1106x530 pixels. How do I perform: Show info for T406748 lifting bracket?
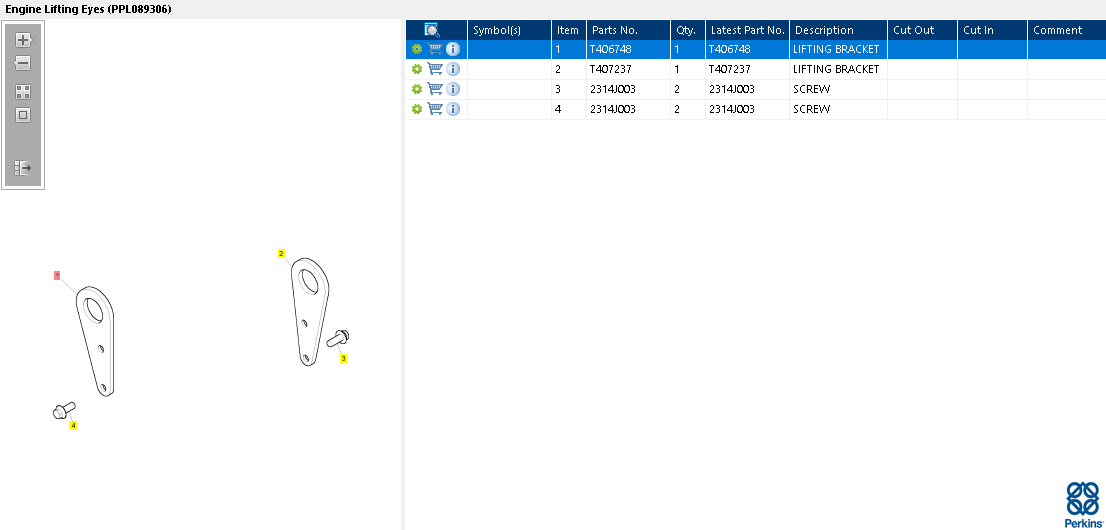pyautogui.click(x=453, y=49)
